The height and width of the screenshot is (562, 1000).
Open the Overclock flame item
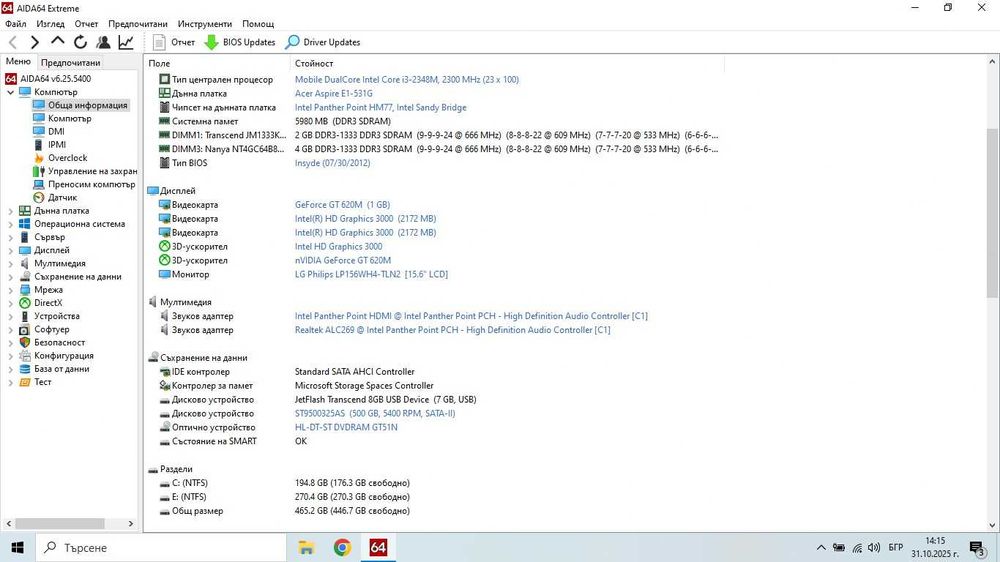click(68, 158)
